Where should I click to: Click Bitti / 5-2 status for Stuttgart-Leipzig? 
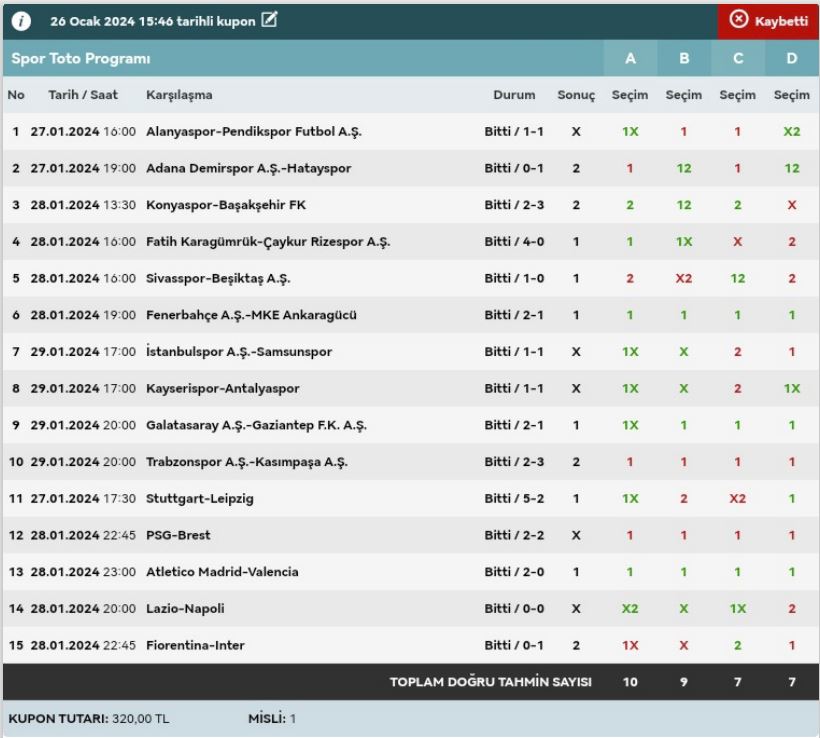(x=514, y=499)
